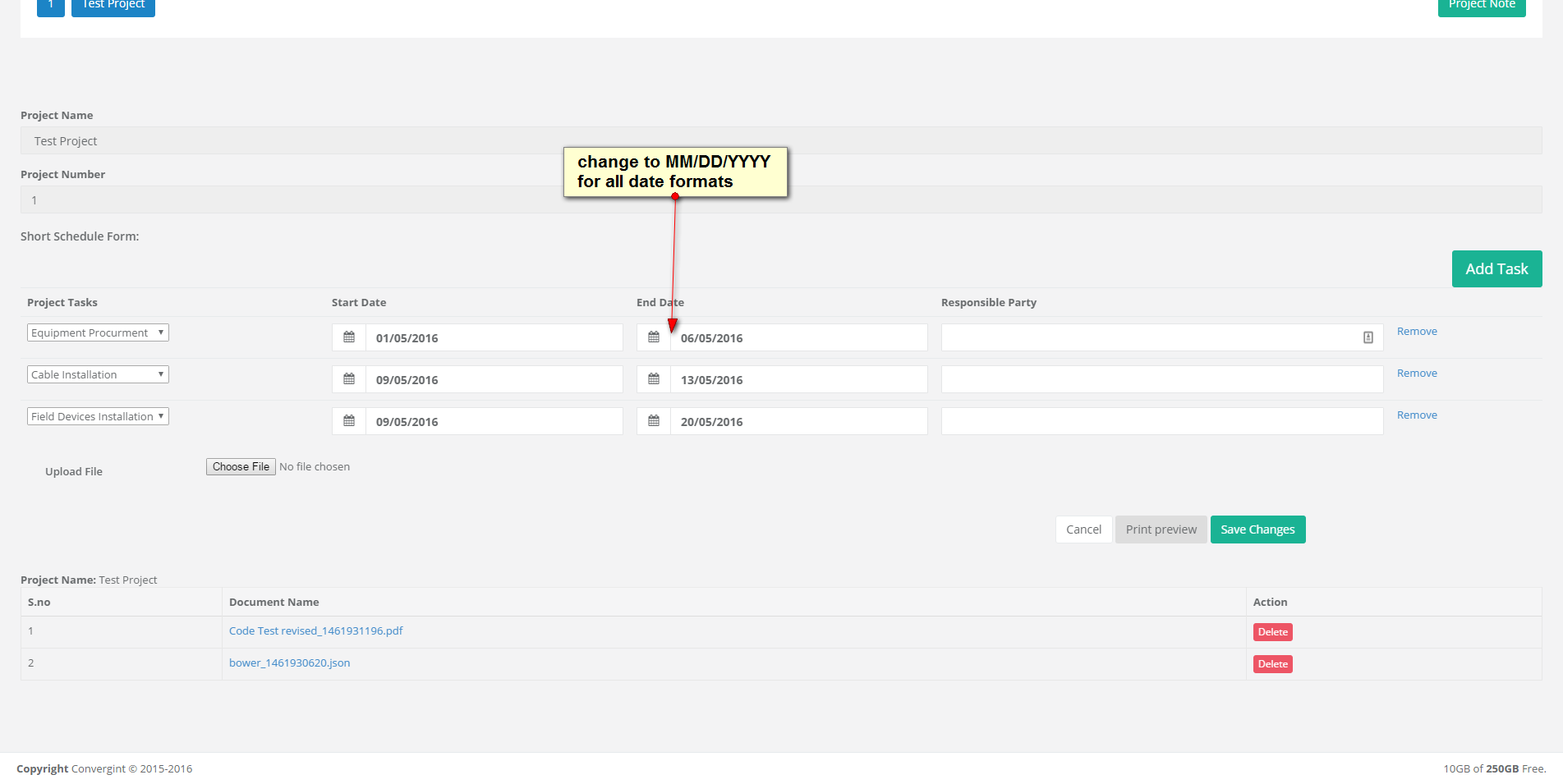
Task: Expand the Field Devices Installation dropdown
Action: click(98, 416)
